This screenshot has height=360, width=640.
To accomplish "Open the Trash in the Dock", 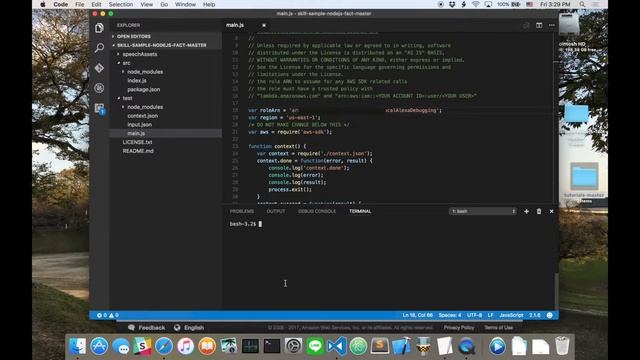I will (x=562, y=346).
